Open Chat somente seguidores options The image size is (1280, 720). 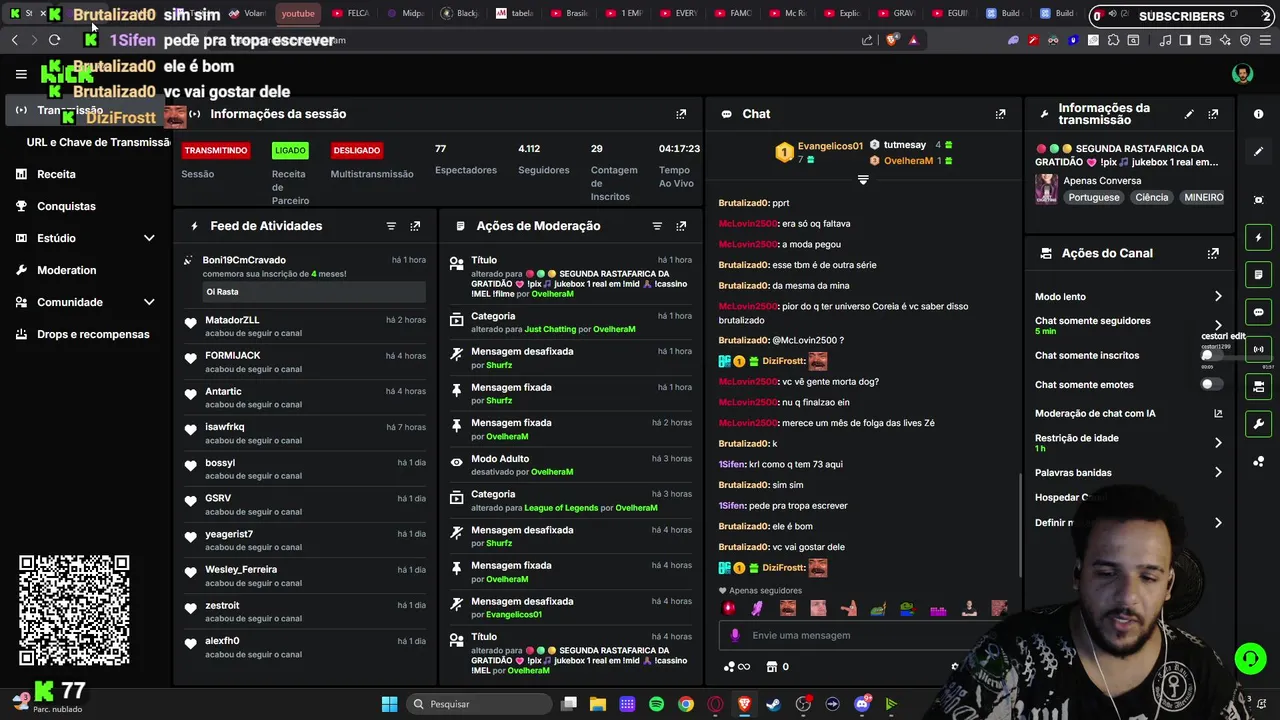(x=1218, y=325)
